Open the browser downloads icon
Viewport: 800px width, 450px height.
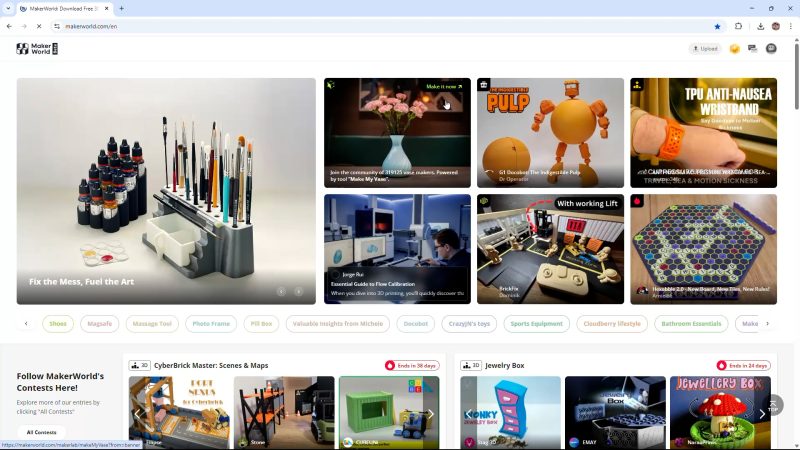click(x=760, y=26)
